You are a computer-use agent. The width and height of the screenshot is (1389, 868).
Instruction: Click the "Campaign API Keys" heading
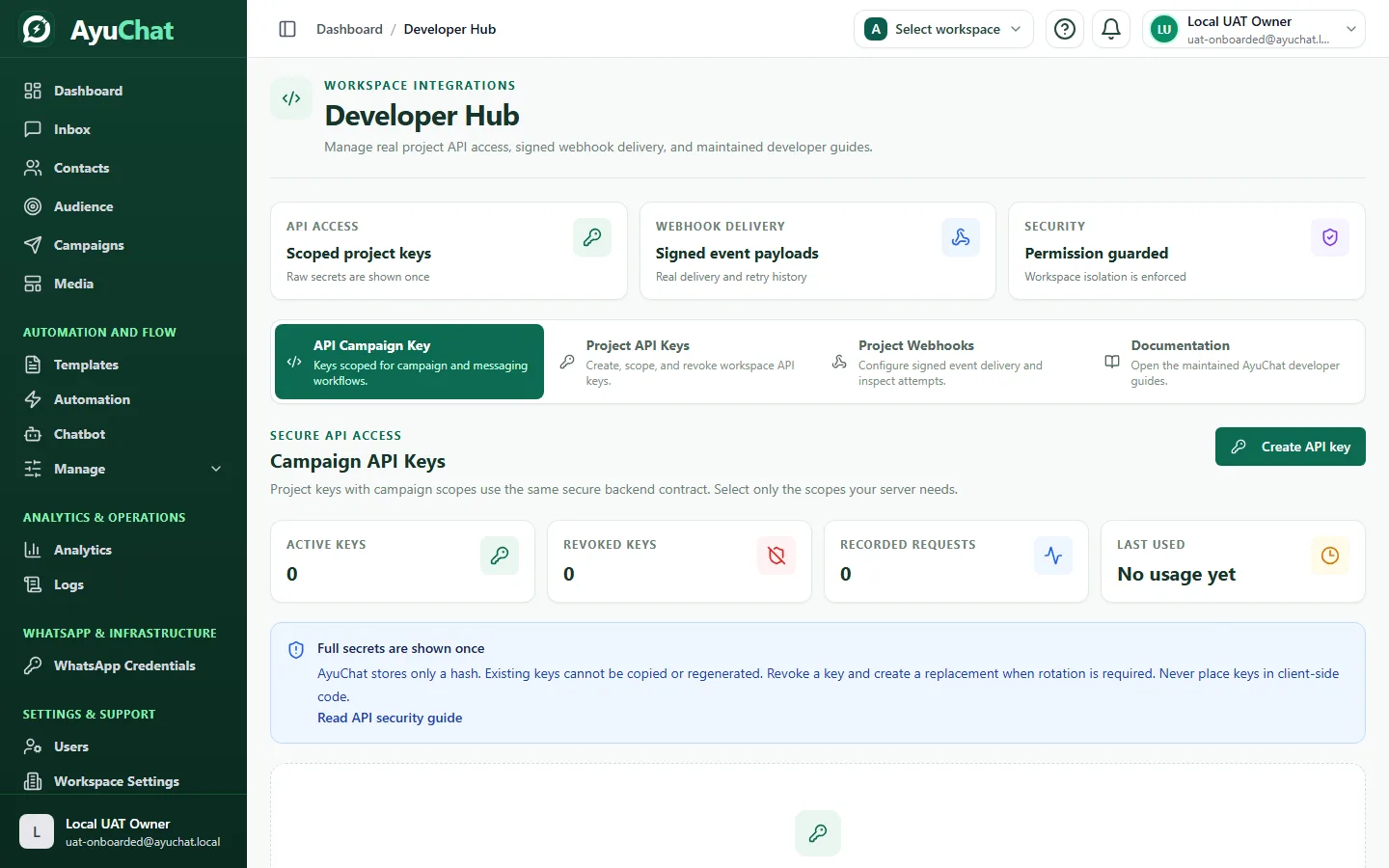tap(358, 461)
